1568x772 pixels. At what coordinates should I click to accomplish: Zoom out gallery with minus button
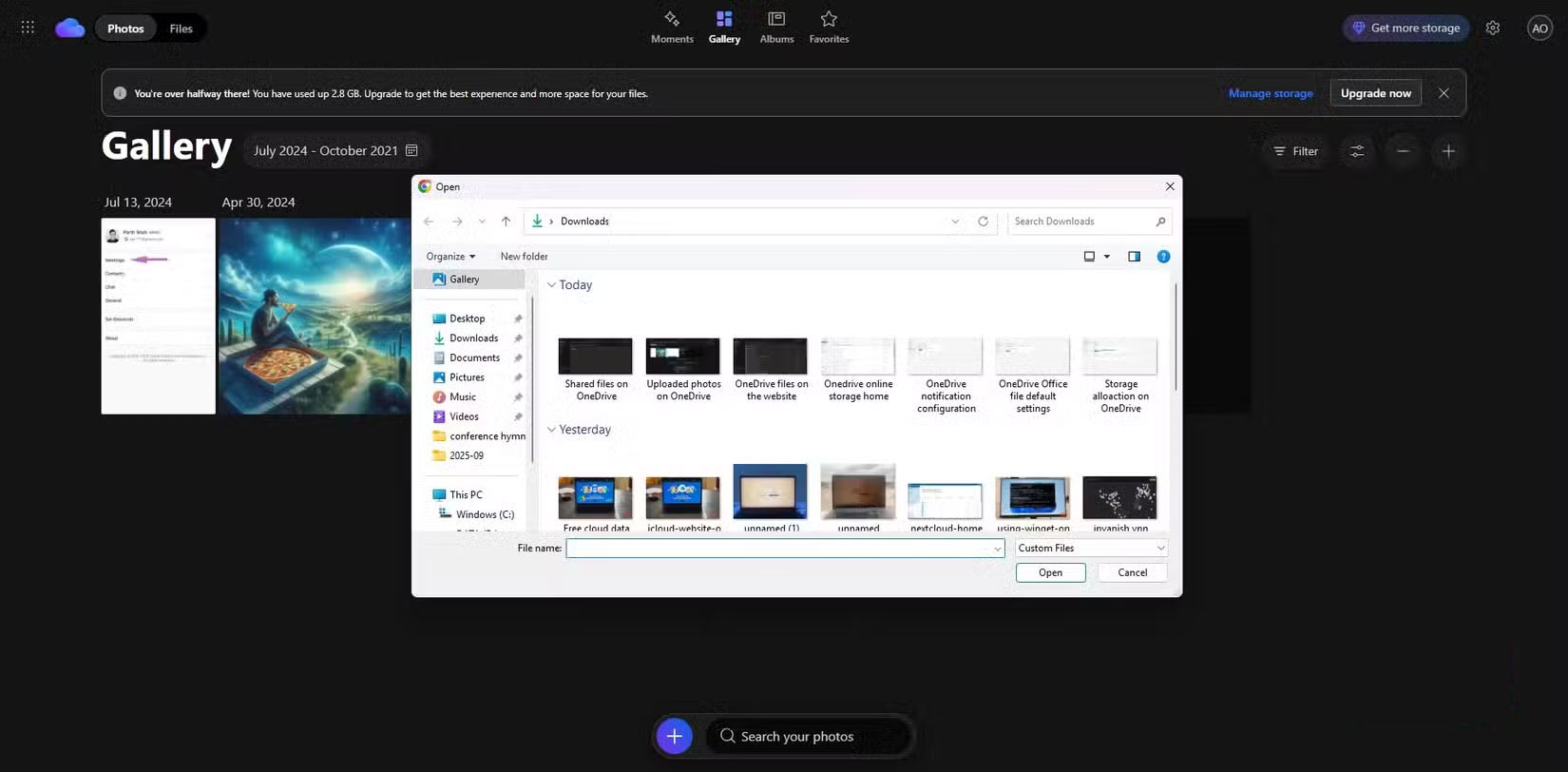click(x=1403, y=151)
